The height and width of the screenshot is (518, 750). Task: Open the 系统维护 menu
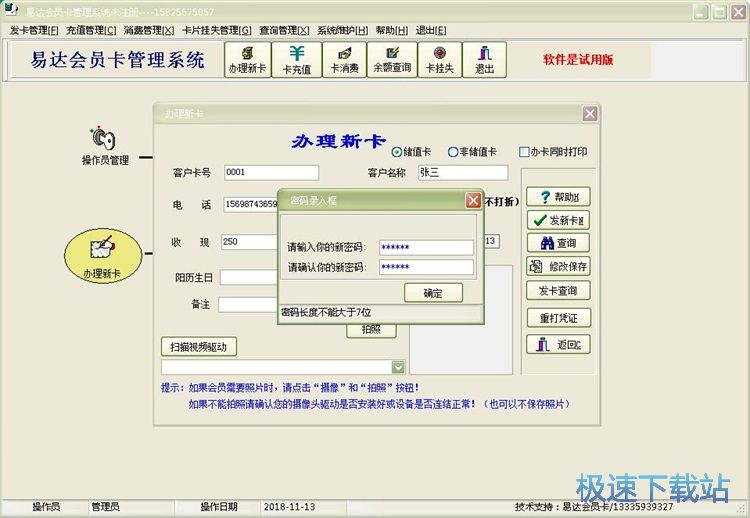[342, 30]
